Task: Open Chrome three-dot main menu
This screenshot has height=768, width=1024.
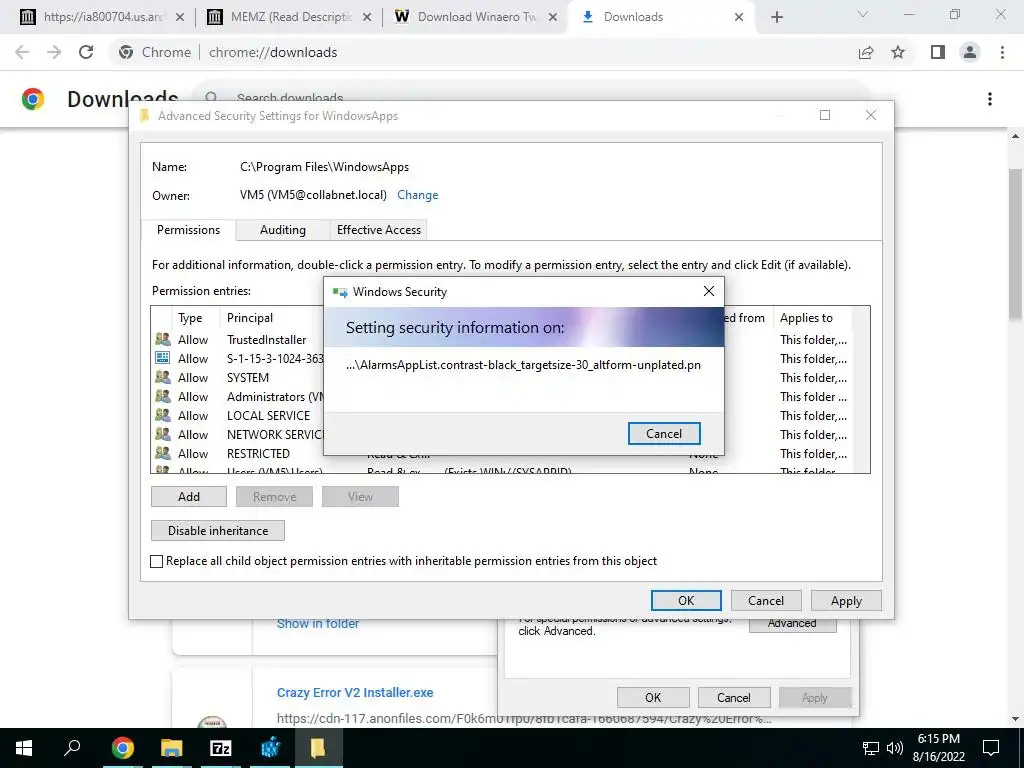Action: (x=1002, y=52)
